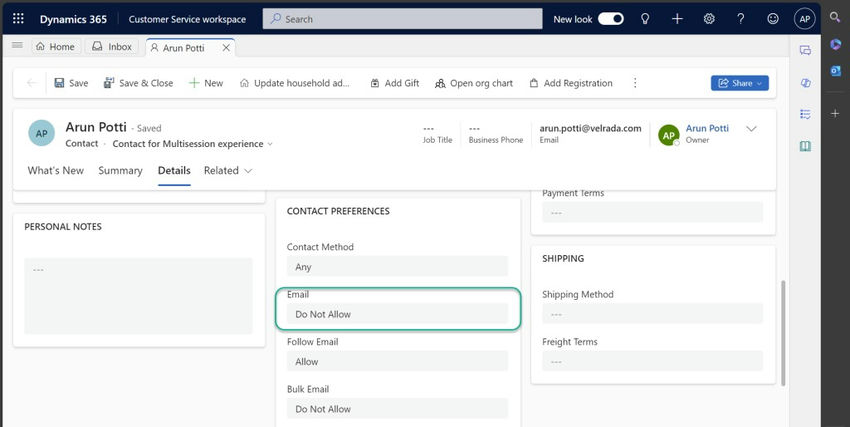The width and height of the screenshot is (850, 427).
Task: Expand the header chevron next to Owner
Action: click(x=751, y=129)
